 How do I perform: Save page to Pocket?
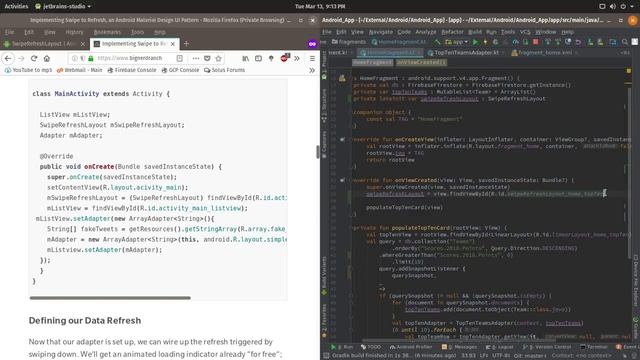pyautogui.click(x=207, y=58)
